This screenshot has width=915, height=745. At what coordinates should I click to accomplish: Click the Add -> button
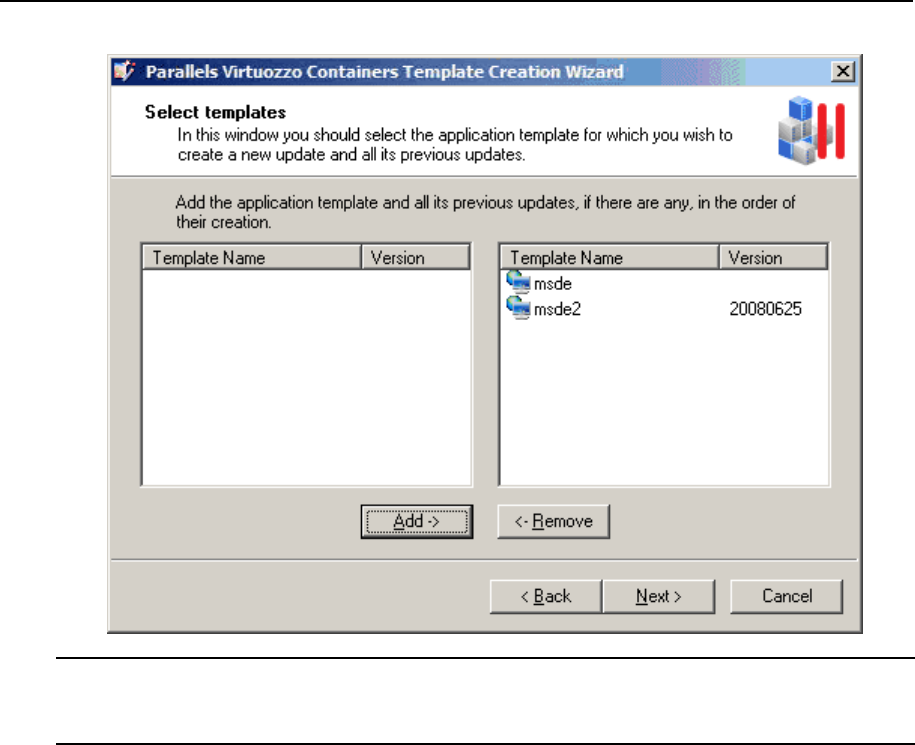pyautogui.click(x=417, y=521)
